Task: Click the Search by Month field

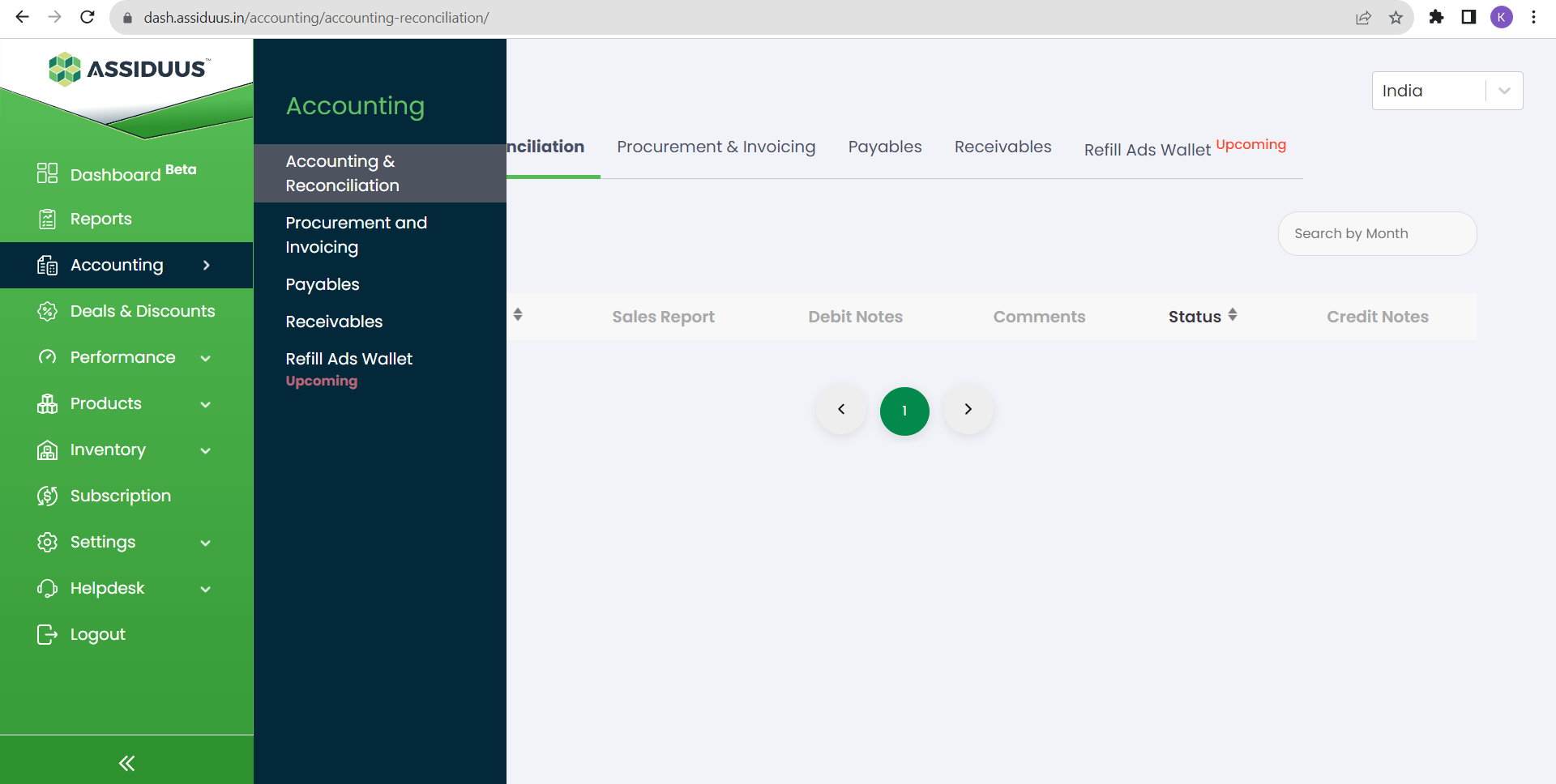Action: coord(1377,233)
